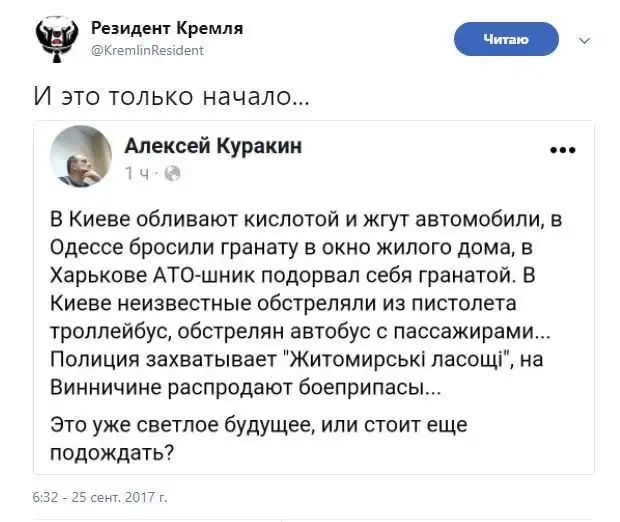This screenshot has width=620, height=522.
Task: Toggle the Читаю following button
Action: [506, 39]
